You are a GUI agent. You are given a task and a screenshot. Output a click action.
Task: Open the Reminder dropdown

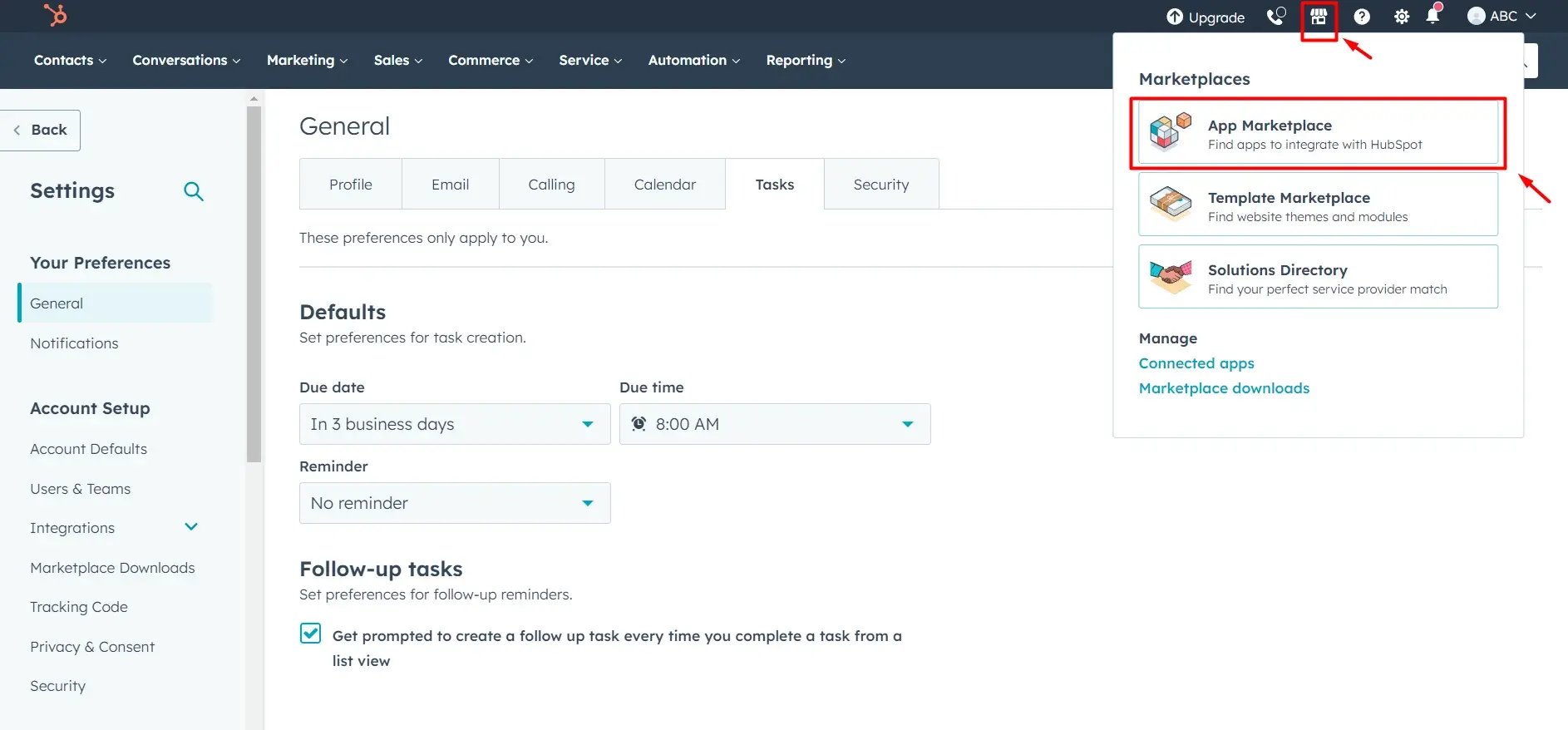(x=455, y=503)
